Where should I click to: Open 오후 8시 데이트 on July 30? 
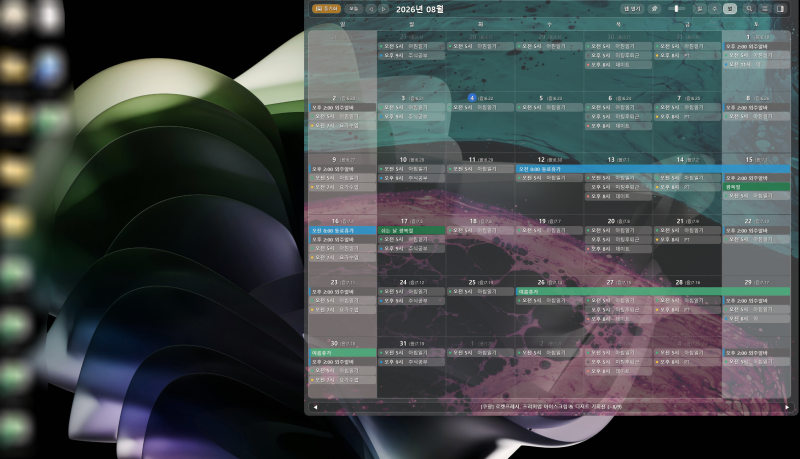(x=618, y=65)
